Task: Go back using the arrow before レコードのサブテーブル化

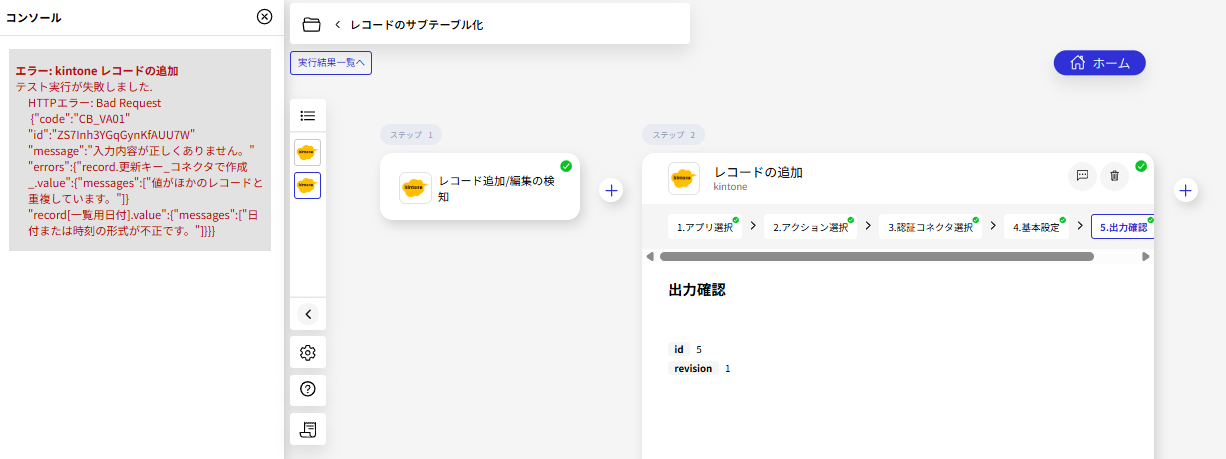Action: point(338,24)
